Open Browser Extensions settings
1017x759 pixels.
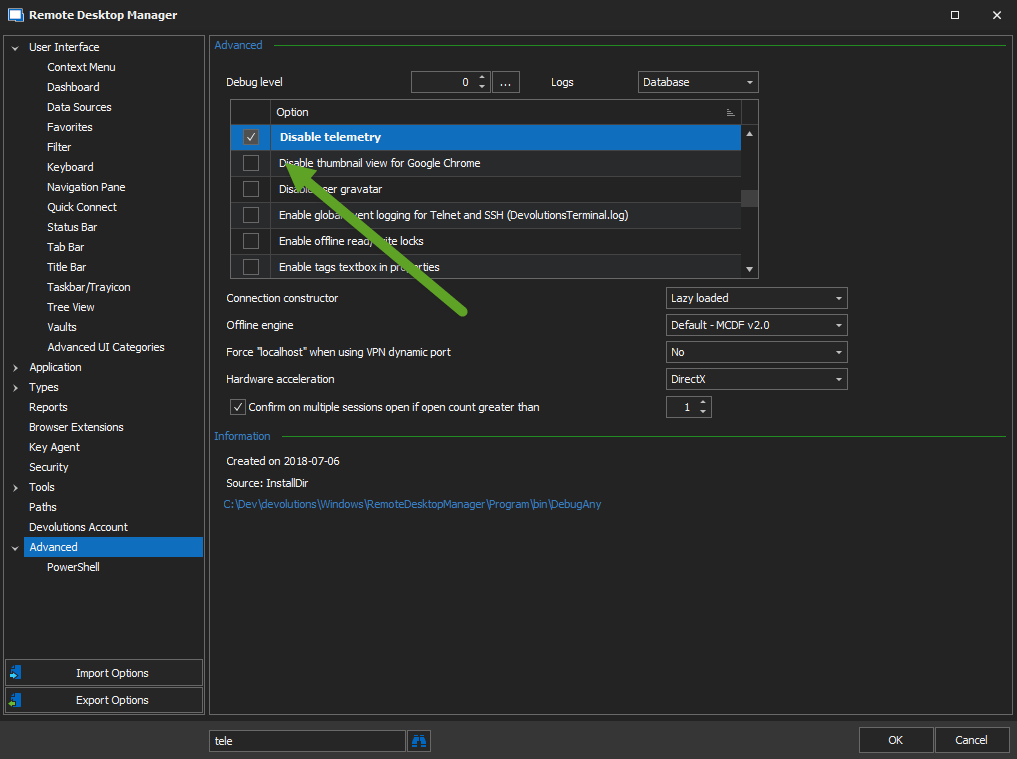click(76, 428)
